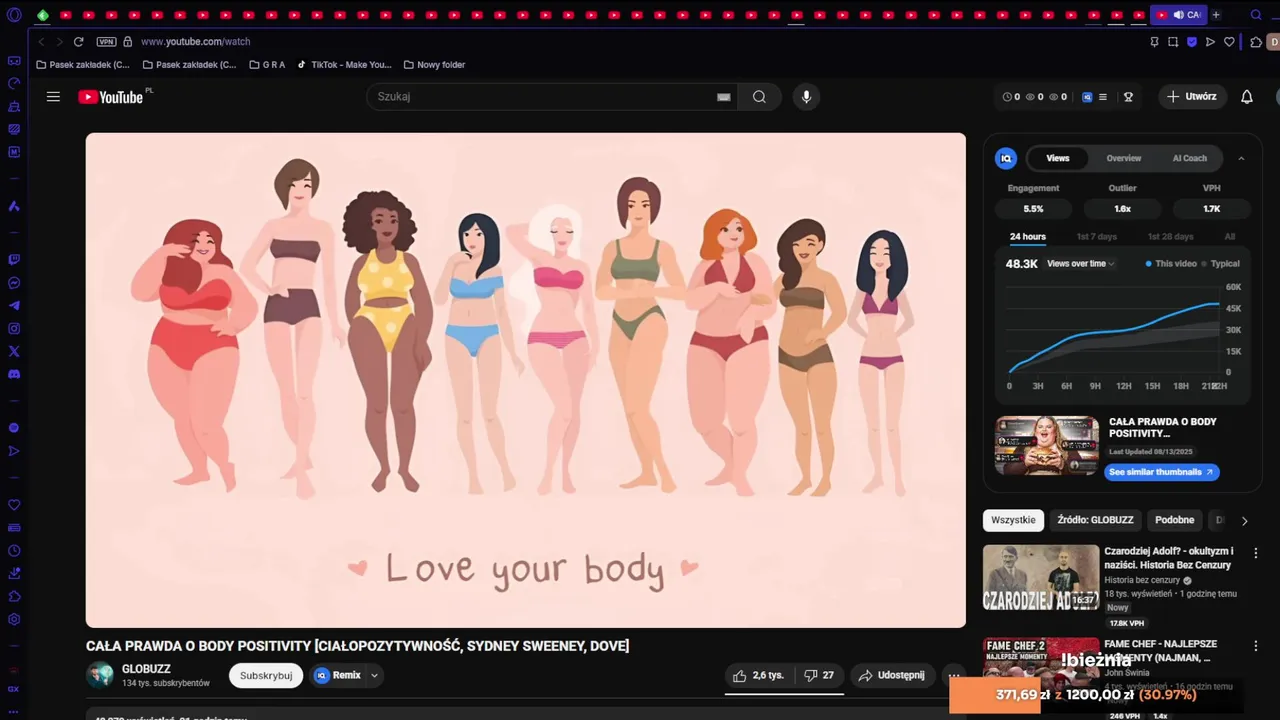The width and height of the screenshot is (1280, 720).
Task: Open sidebar downloads icon
Action: click(x=14, y=574)
